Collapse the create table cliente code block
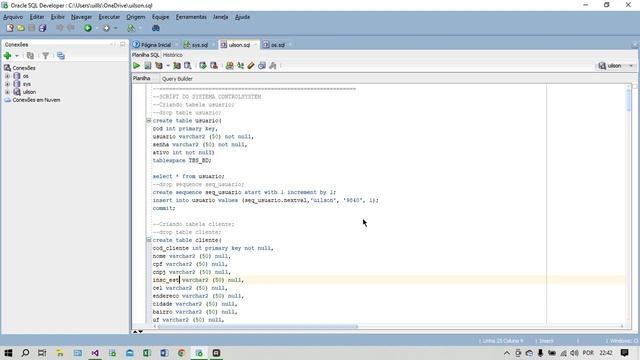Image resolution: width=640 pixels, height=360 pixels. (x=149, y=240)
